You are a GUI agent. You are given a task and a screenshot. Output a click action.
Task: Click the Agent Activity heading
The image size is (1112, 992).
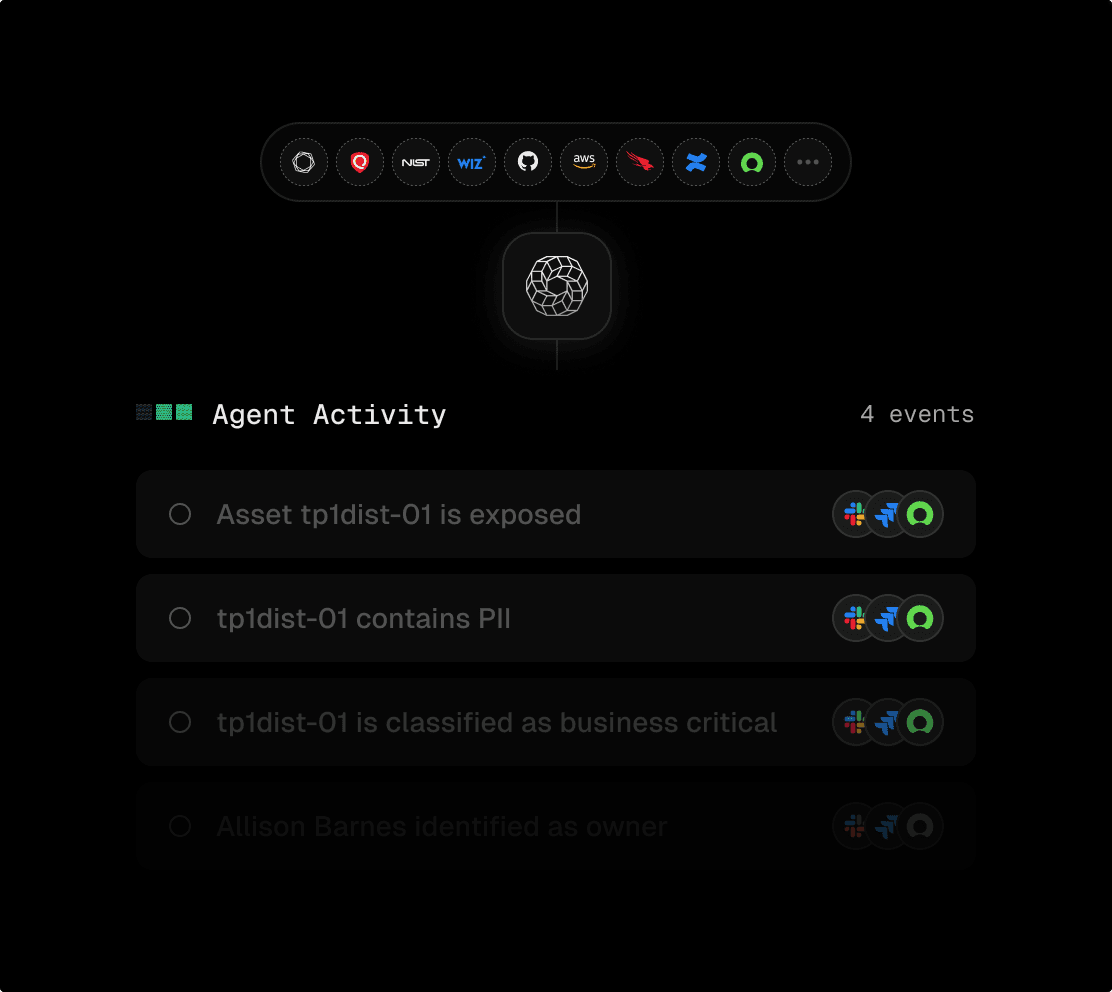click(330, 415)
